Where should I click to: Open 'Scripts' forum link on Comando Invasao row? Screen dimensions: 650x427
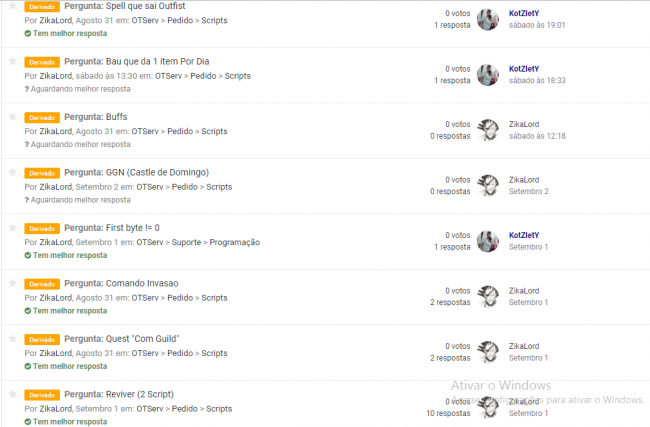click(214, 298)
